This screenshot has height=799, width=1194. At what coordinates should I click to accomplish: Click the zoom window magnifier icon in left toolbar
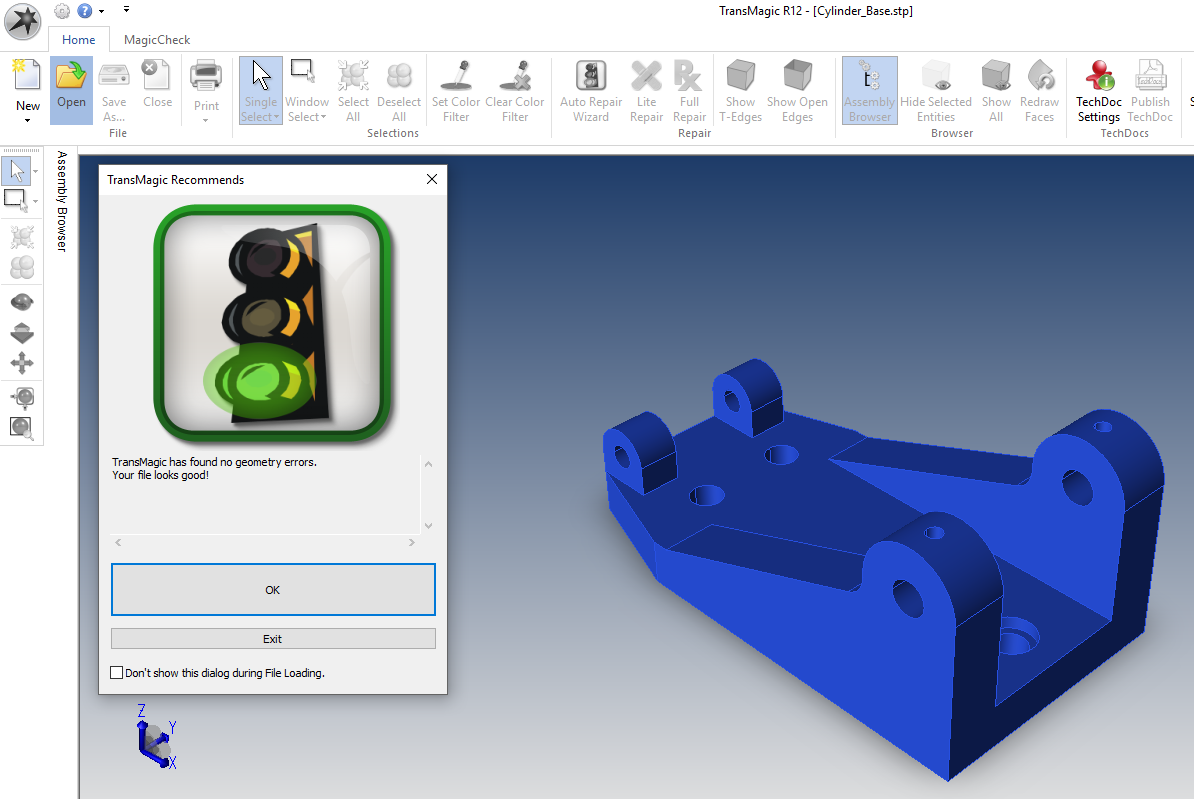(x=21, y=428)
